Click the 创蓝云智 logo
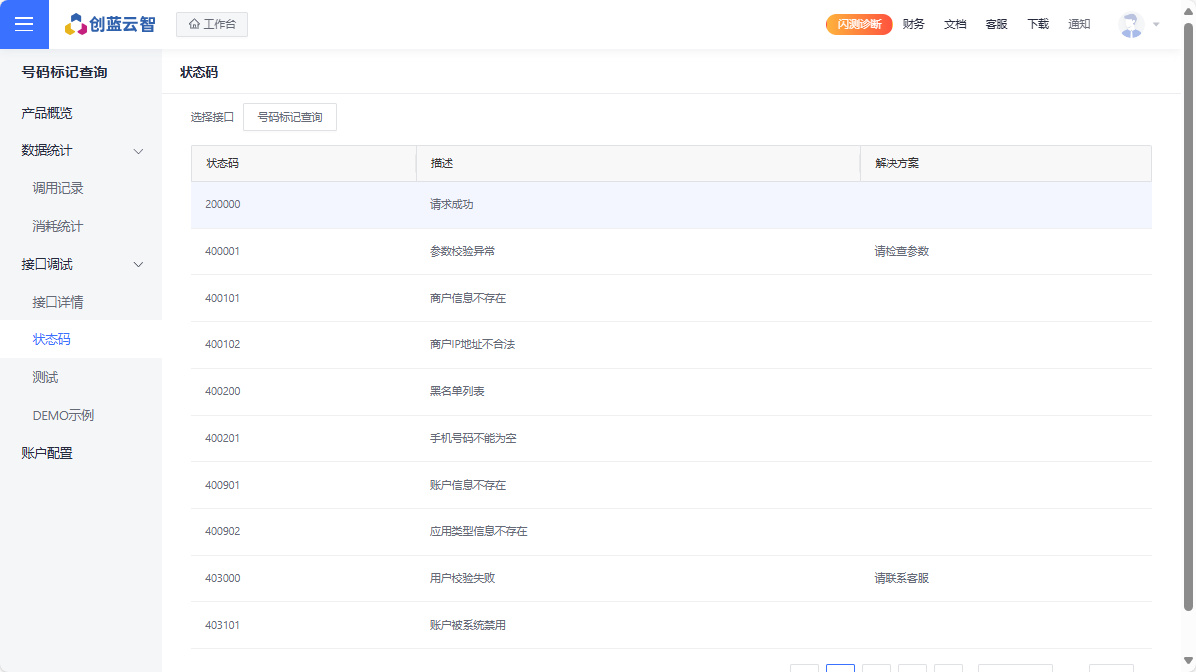The width and height of the screenshot is (1196, 672). point(110,24)
